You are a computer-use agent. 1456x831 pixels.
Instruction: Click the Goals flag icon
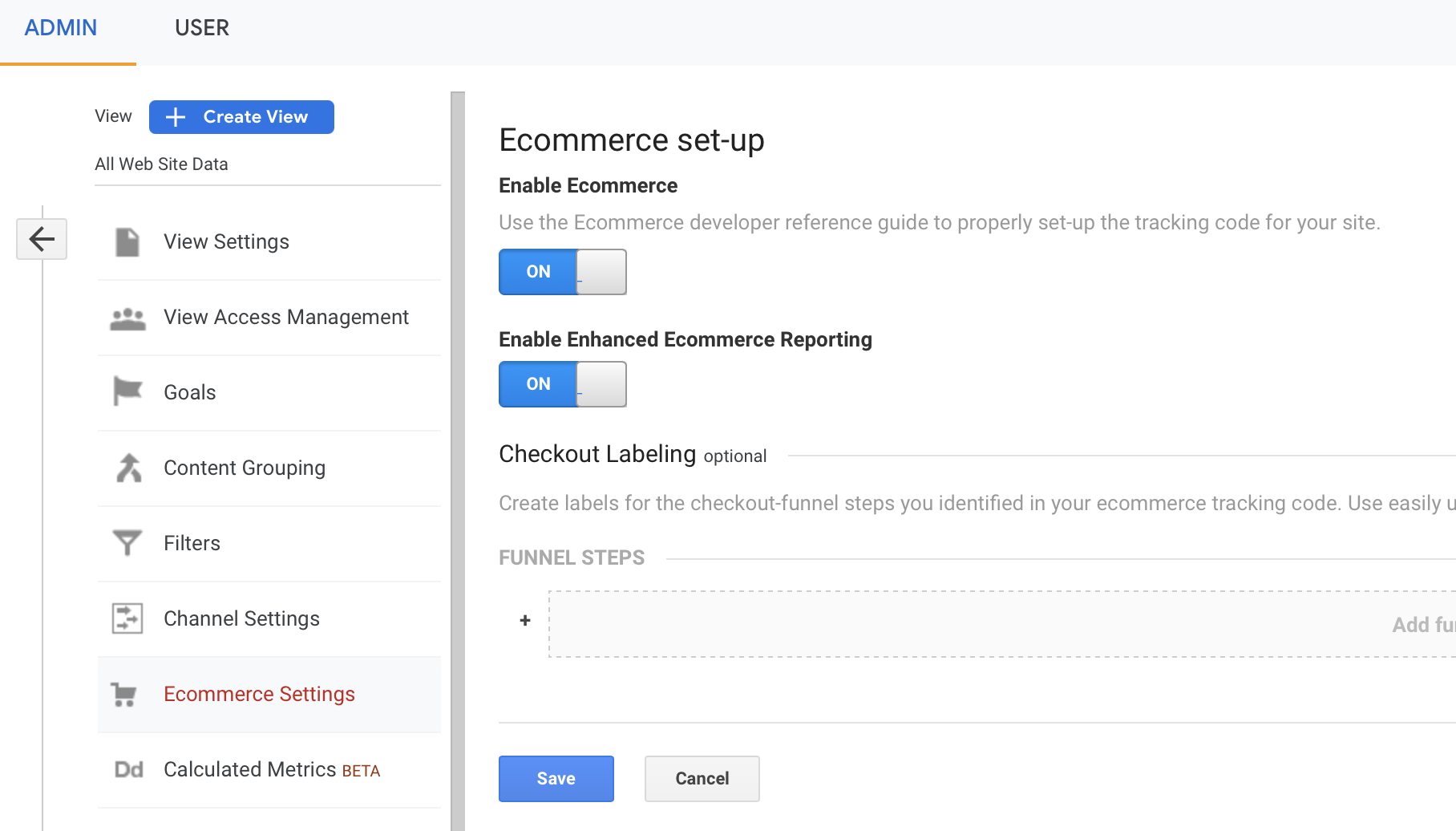(126, 391)
